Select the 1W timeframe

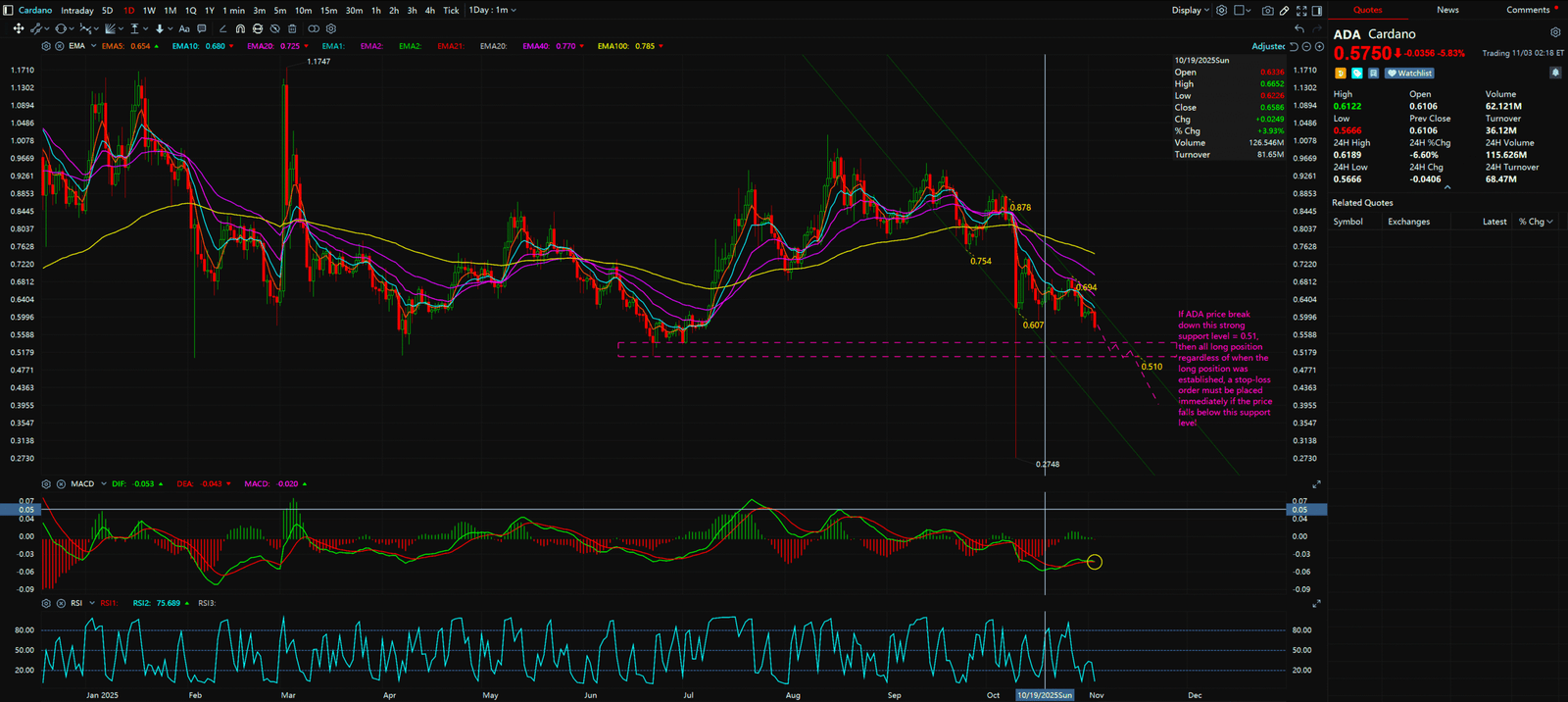pos(149,11)
